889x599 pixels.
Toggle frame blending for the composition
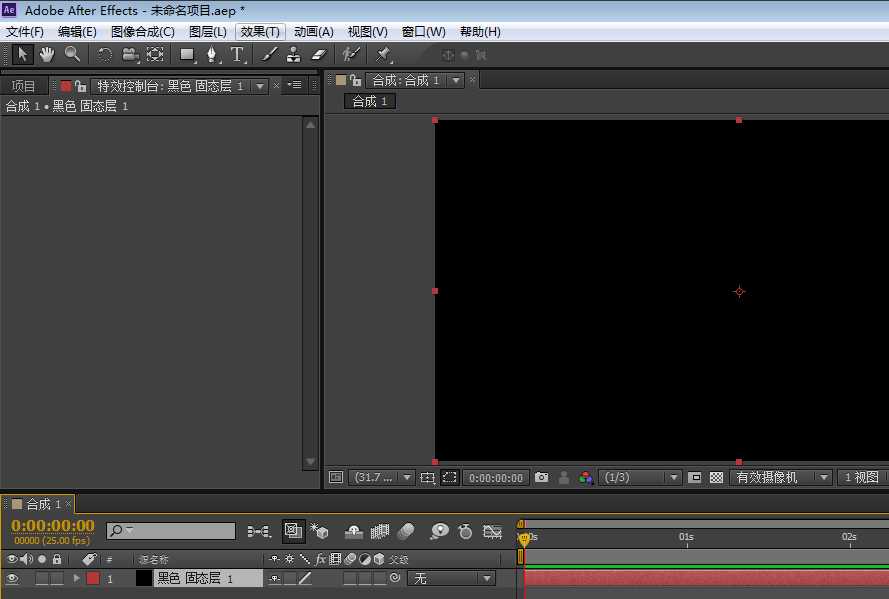tap(379, 531)
